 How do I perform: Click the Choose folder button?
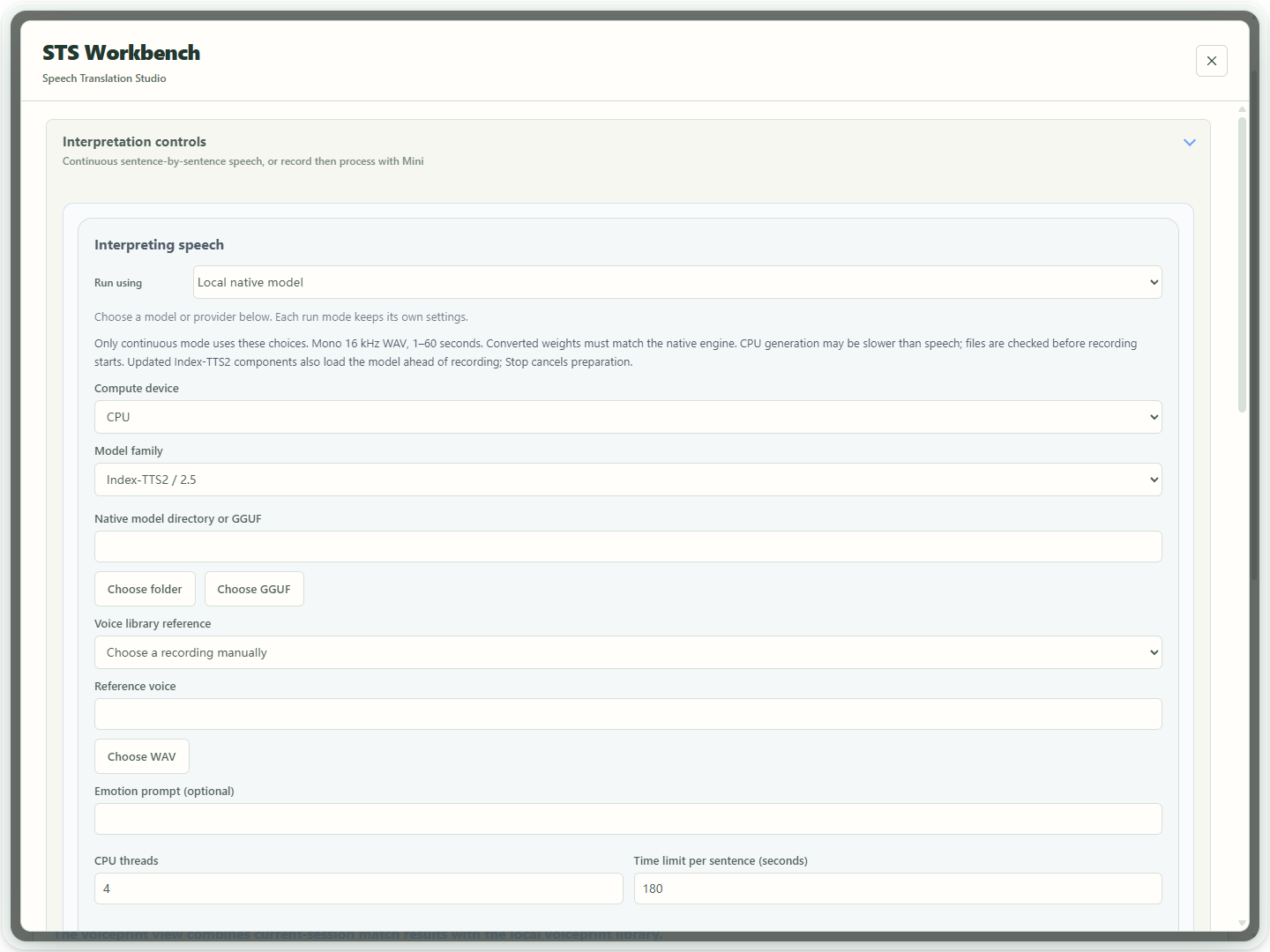click(x=145, y=589)
